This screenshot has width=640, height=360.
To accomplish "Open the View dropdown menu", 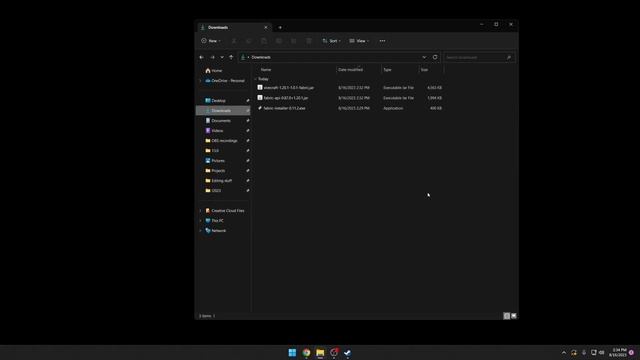I will [359, 41].
